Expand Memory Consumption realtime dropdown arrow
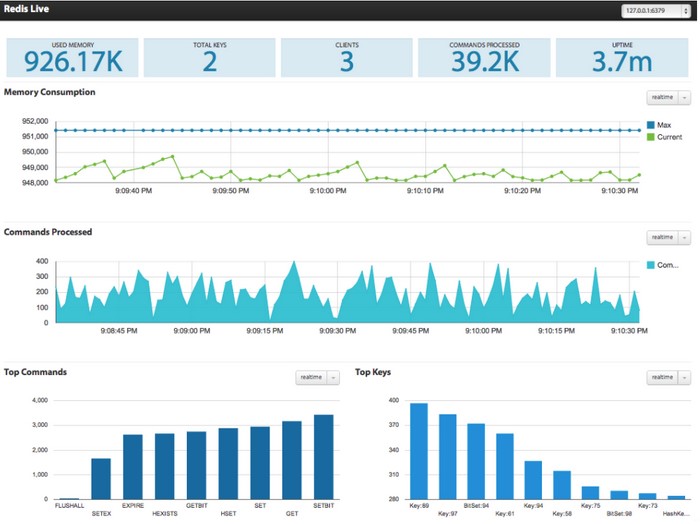The image size is (700, 524). coord(684,97)
